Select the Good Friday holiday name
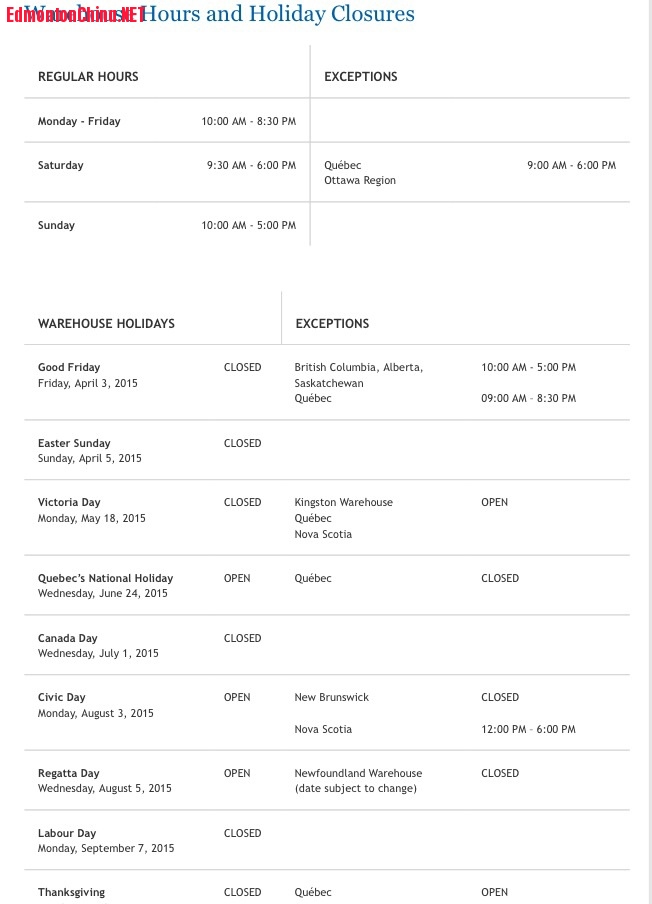The height and width of the screenshot is (904, 652). pos(69,368)
